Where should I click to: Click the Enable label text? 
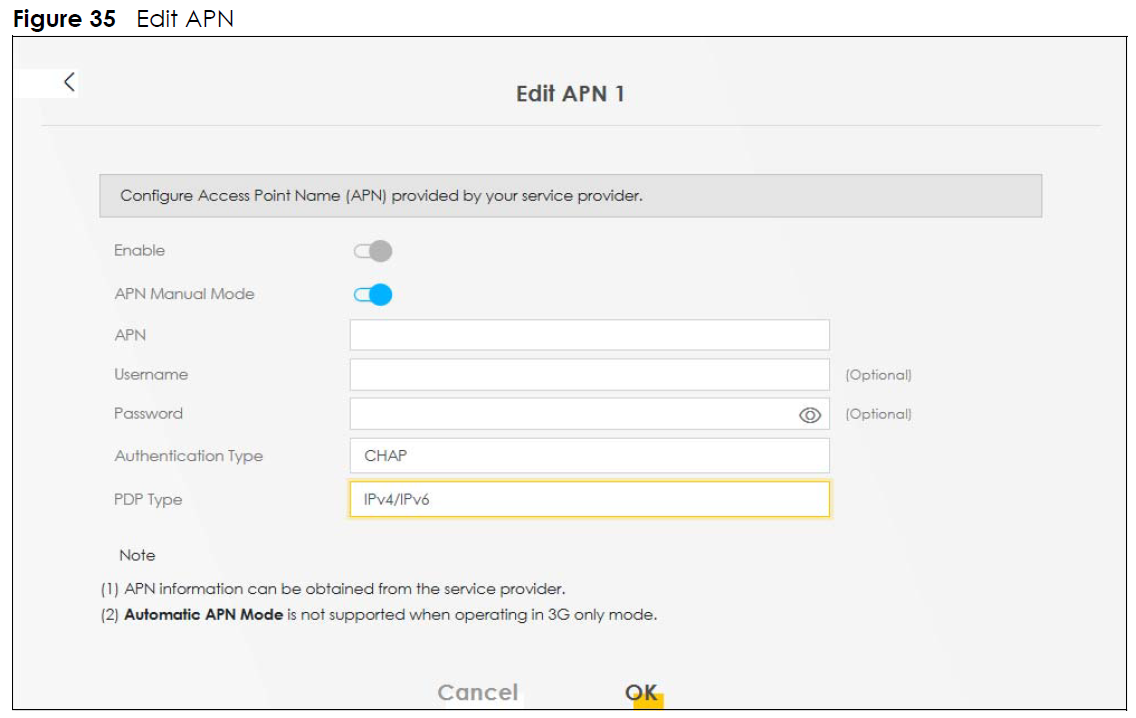coord(139,251)
